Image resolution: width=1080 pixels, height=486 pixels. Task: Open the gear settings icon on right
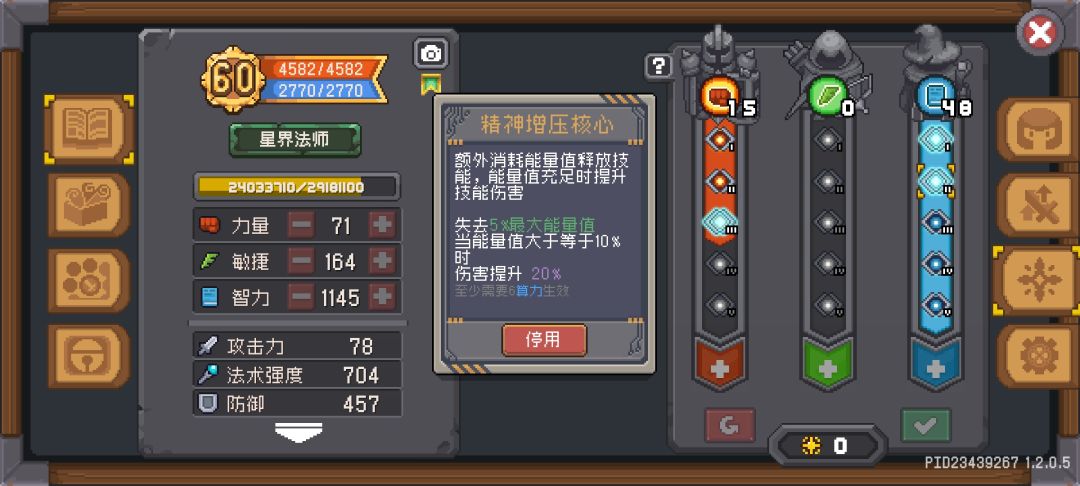coord(1039,356)
